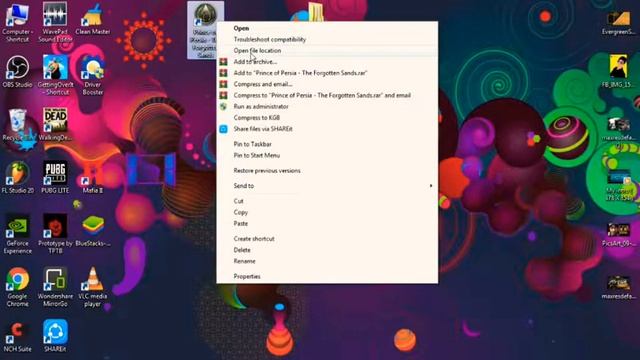Image resolution: width=640 pixels, height=360 pixels.
Task: Select GettingOverIt Shortcut desktop icon
Action: click(x=55, y=75)
